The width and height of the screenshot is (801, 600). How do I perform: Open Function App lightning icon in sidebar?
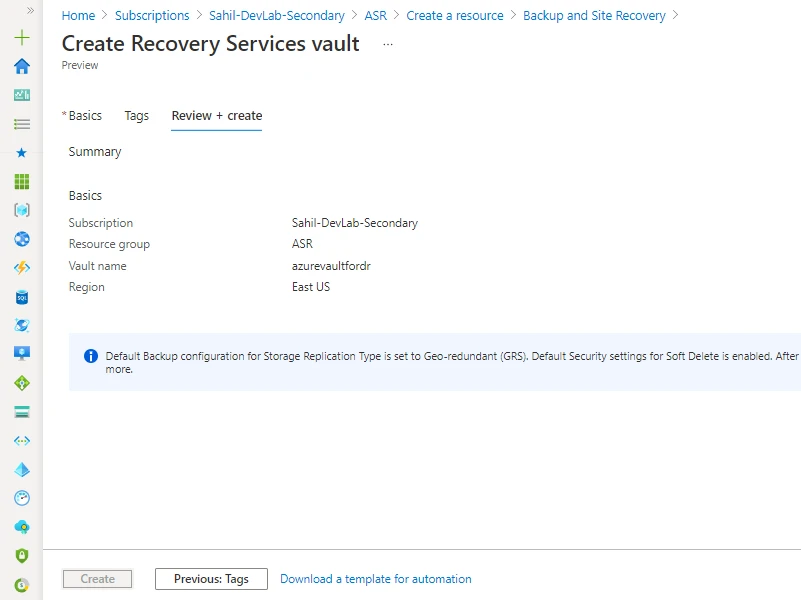pyautogui.click(x=20, y=267)
